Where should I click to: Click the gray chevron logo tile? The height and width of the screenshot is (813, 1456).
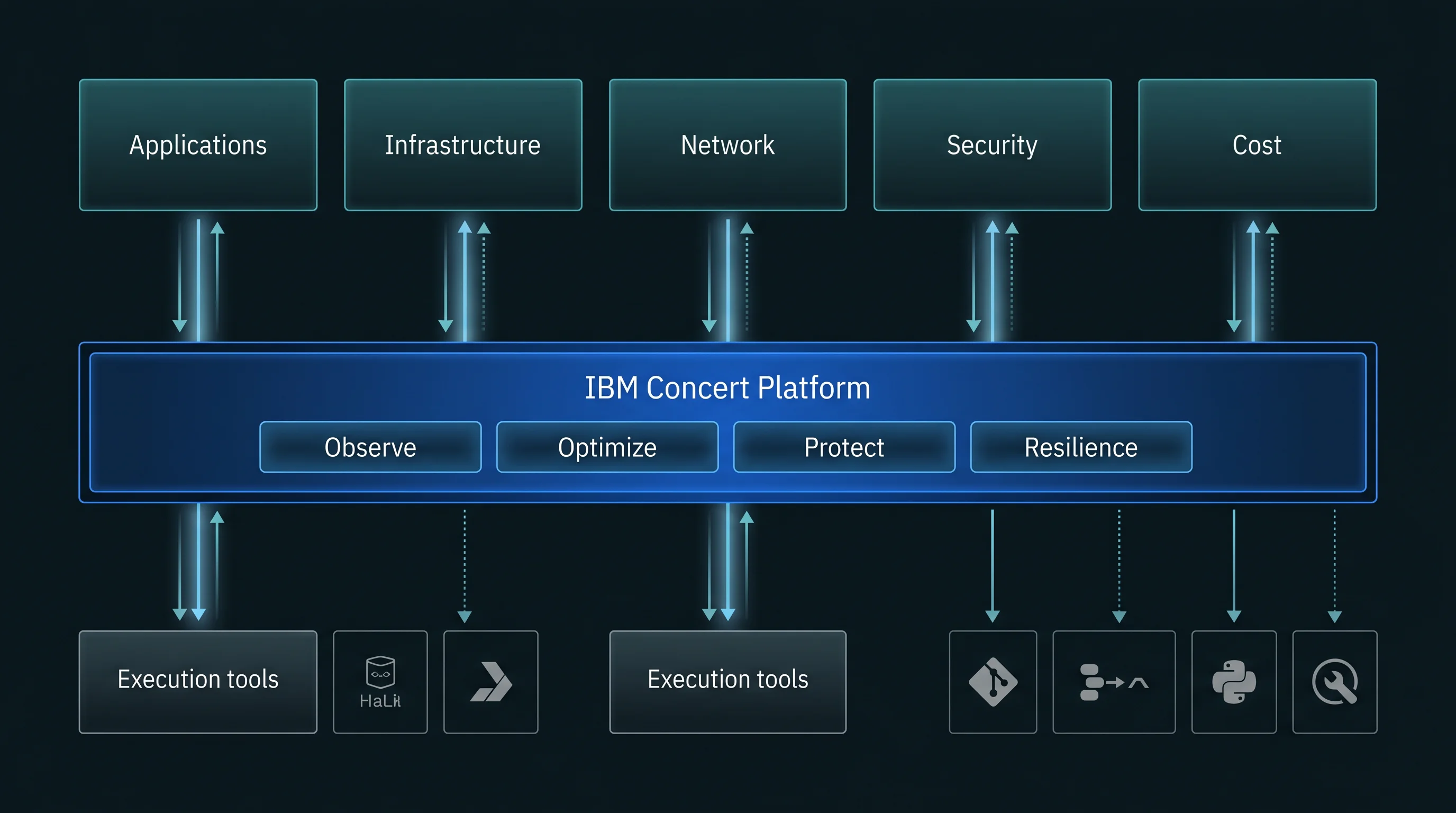click(x=490, y=682)
